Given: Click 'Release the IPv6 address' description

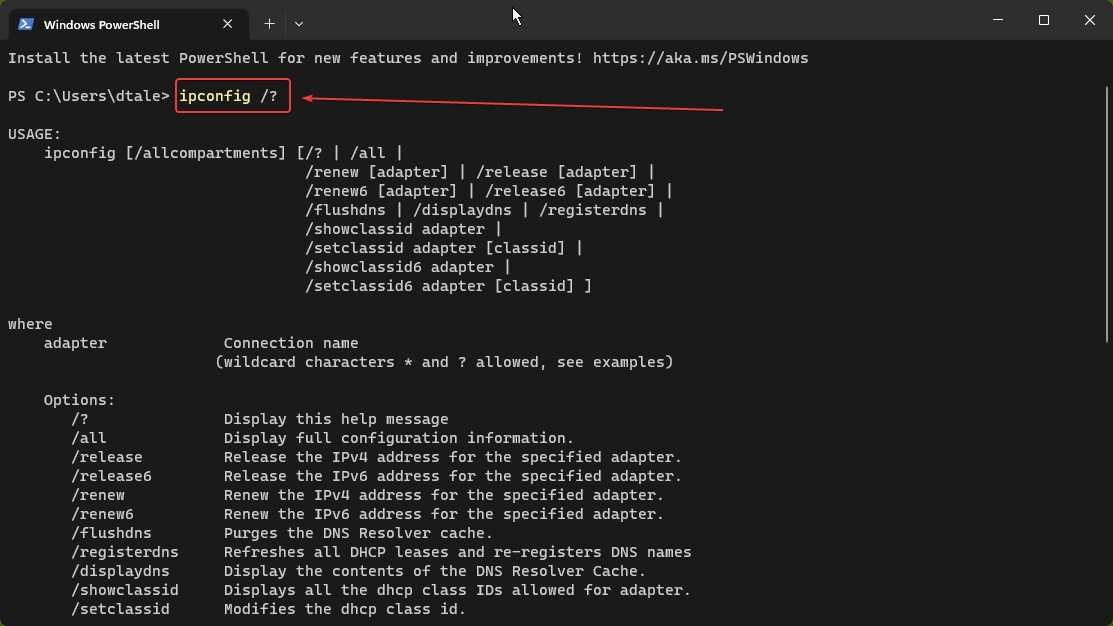Looking at the screenshot, I should click(453, 476).
